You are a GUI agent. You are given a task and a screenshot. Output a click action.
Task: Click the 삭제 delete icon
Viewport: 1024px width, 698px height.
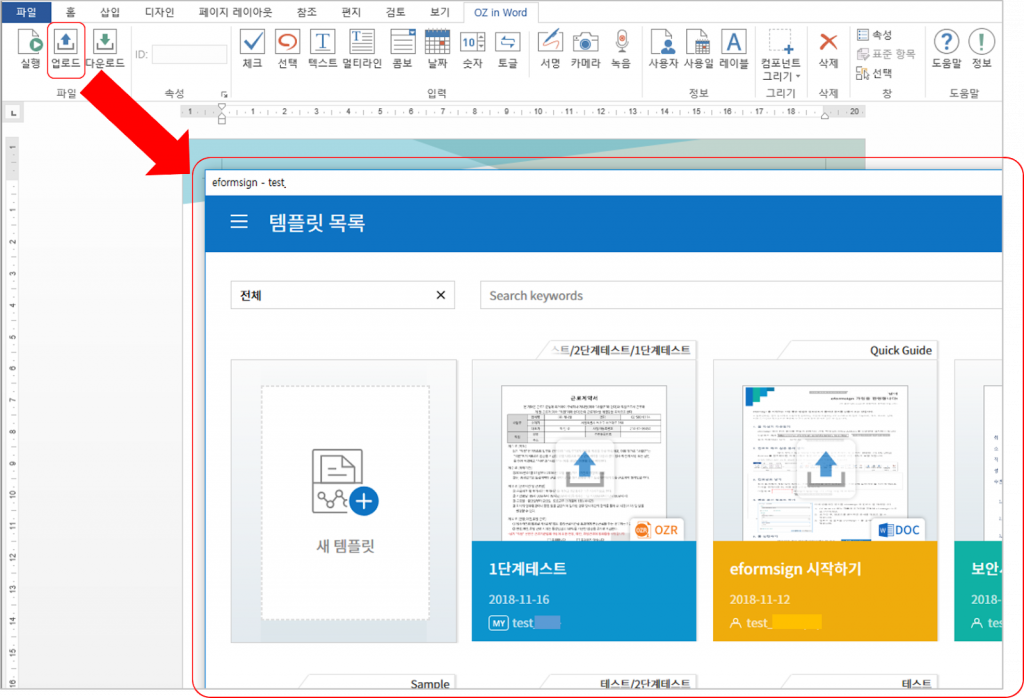click(x=828, y=49)
